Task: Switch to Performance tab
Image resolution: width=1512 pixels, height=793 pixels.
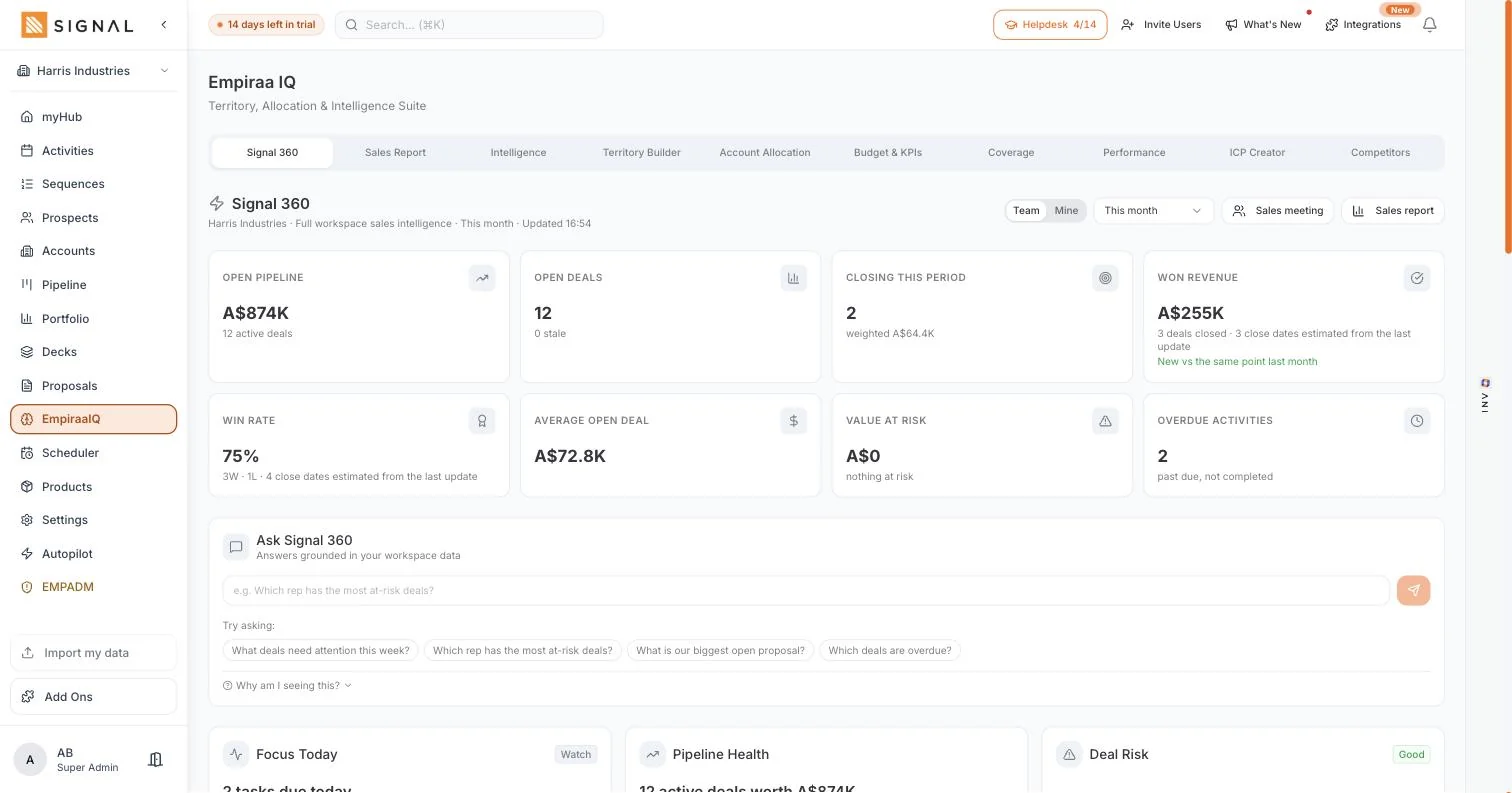Action: (x=1134, y=153)
